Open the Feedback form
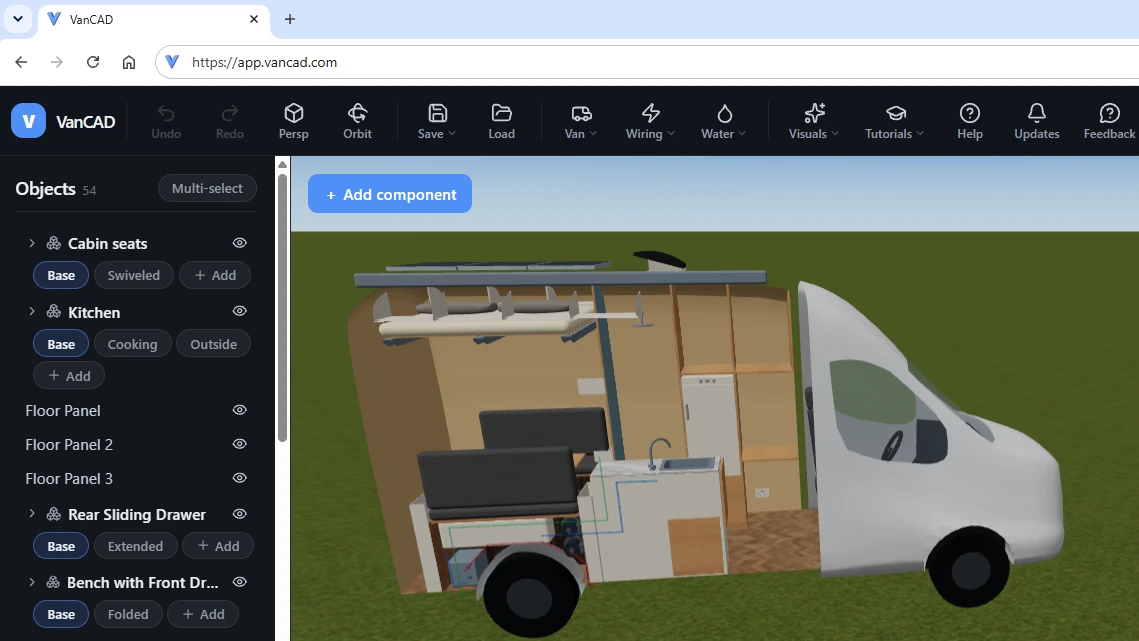Viewport: 1139px width, 641px height. click(x=1108, y=121)
